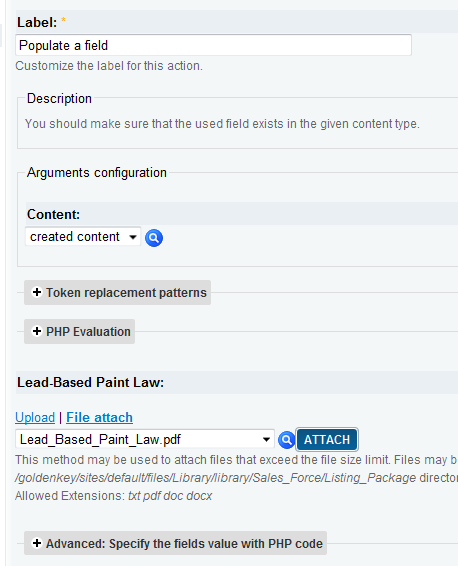
Task: Select the File attach option
Action: pos(100,418)
